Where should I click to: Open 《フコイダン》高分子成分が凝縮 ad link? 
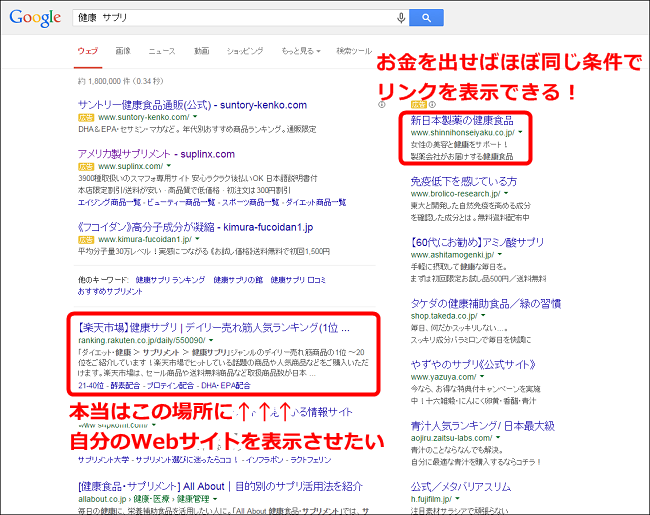pos(196,227)
